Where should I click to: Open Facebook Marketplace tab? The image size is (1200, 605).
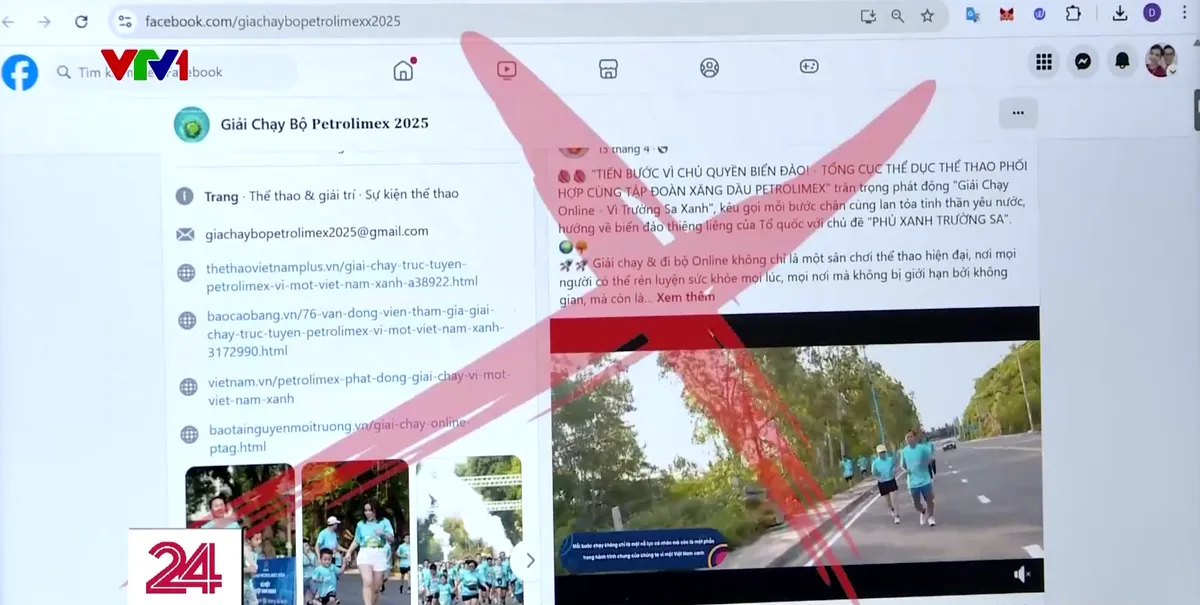[607, 68]
